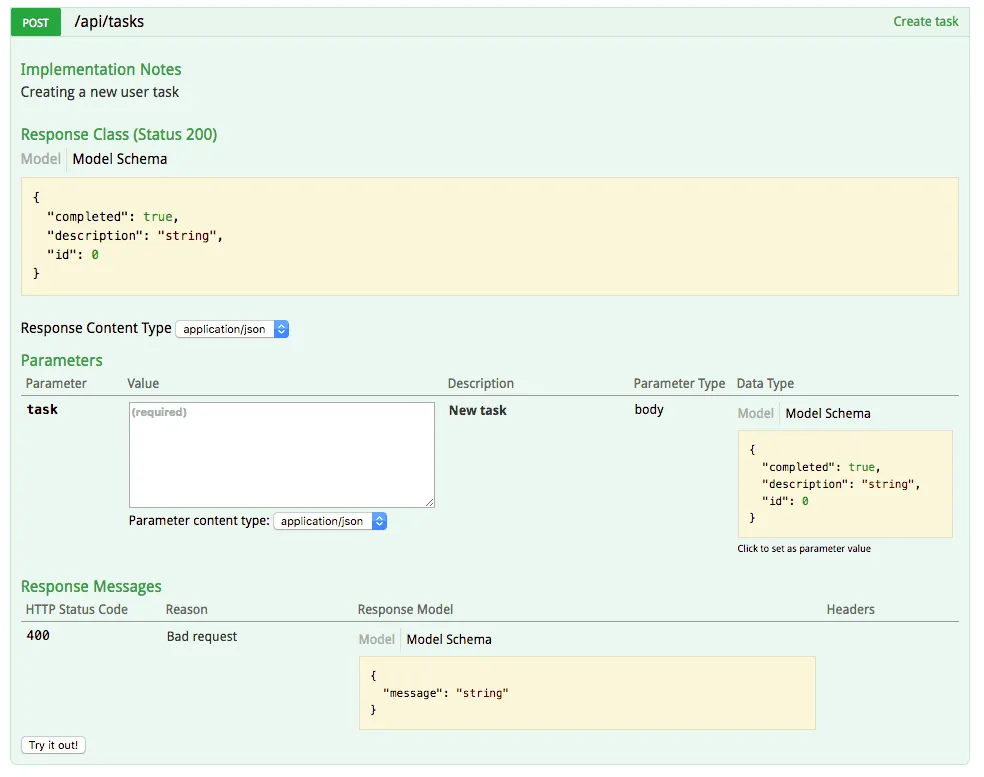
Task: Click the 400 HTTP status code
Action: pos(38,636)
